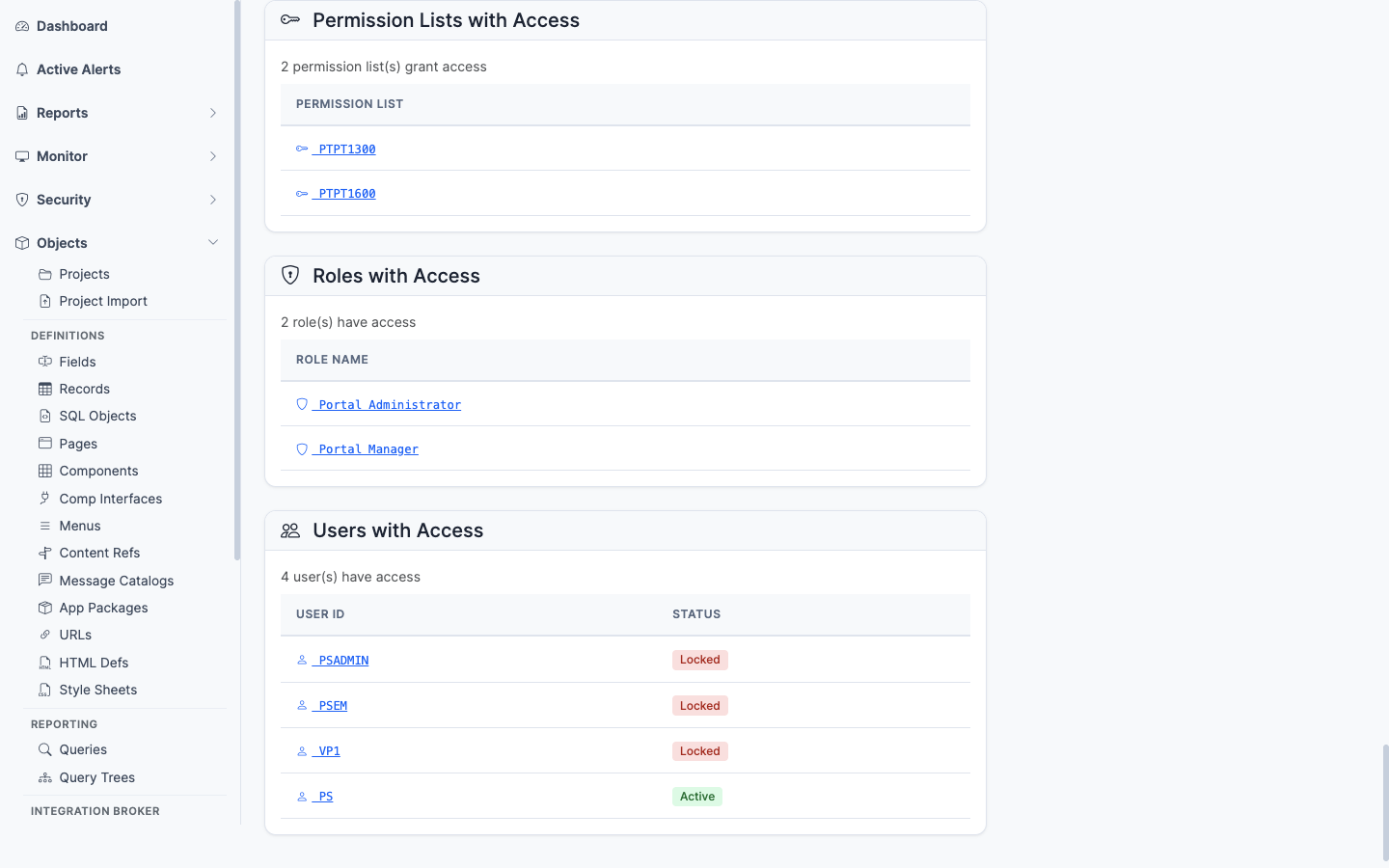
Task: Click the Security shield icon in sidebar
Action: click(22, 200)
